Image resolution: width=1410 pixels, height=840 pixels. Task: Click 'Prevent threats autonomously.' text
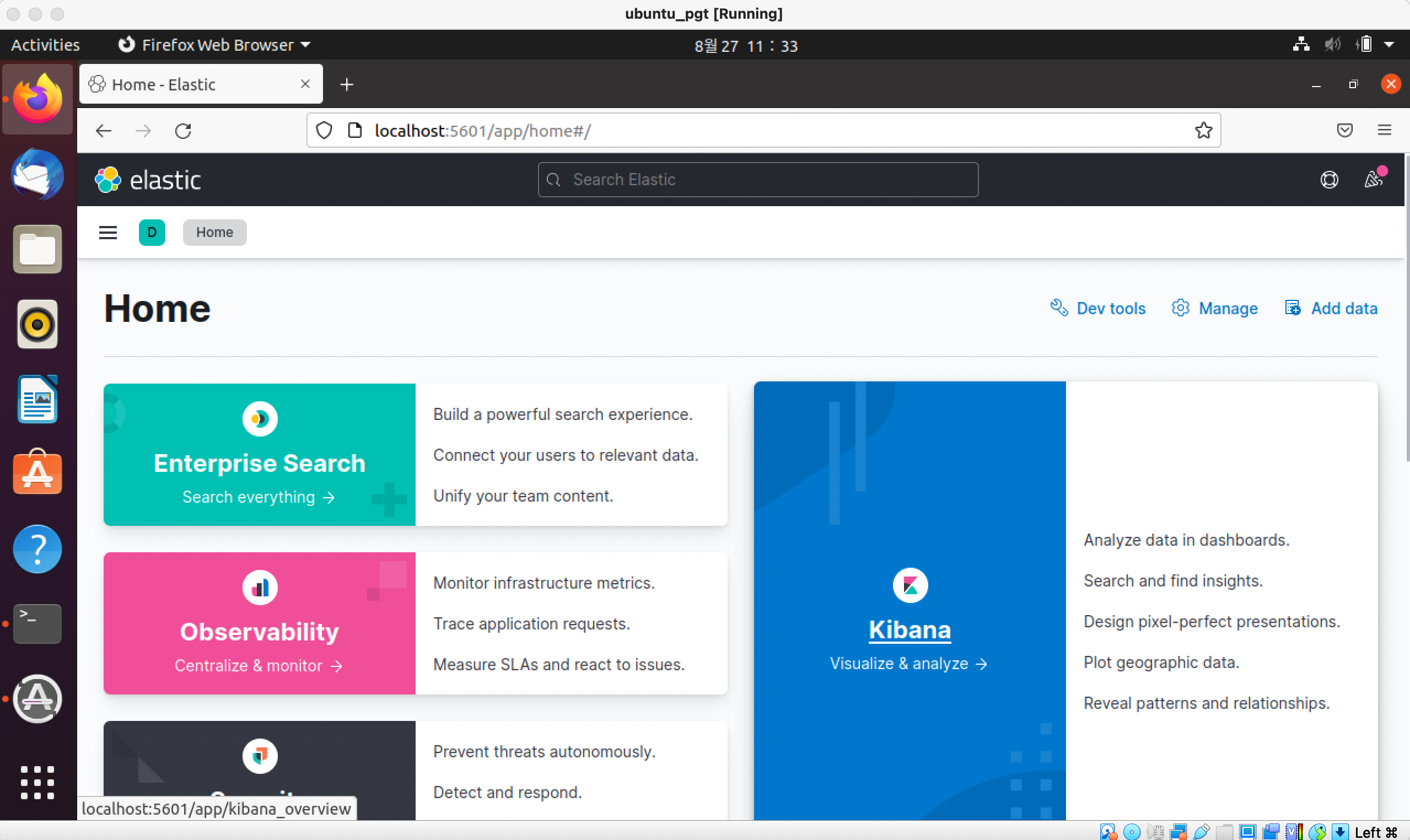coord(544,752)
